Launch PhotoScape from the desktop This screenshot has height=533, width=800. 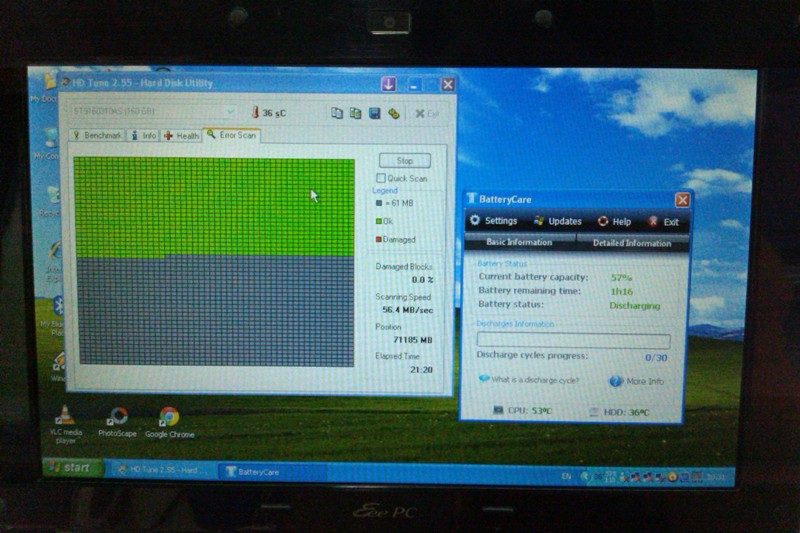tap(117, 418)
